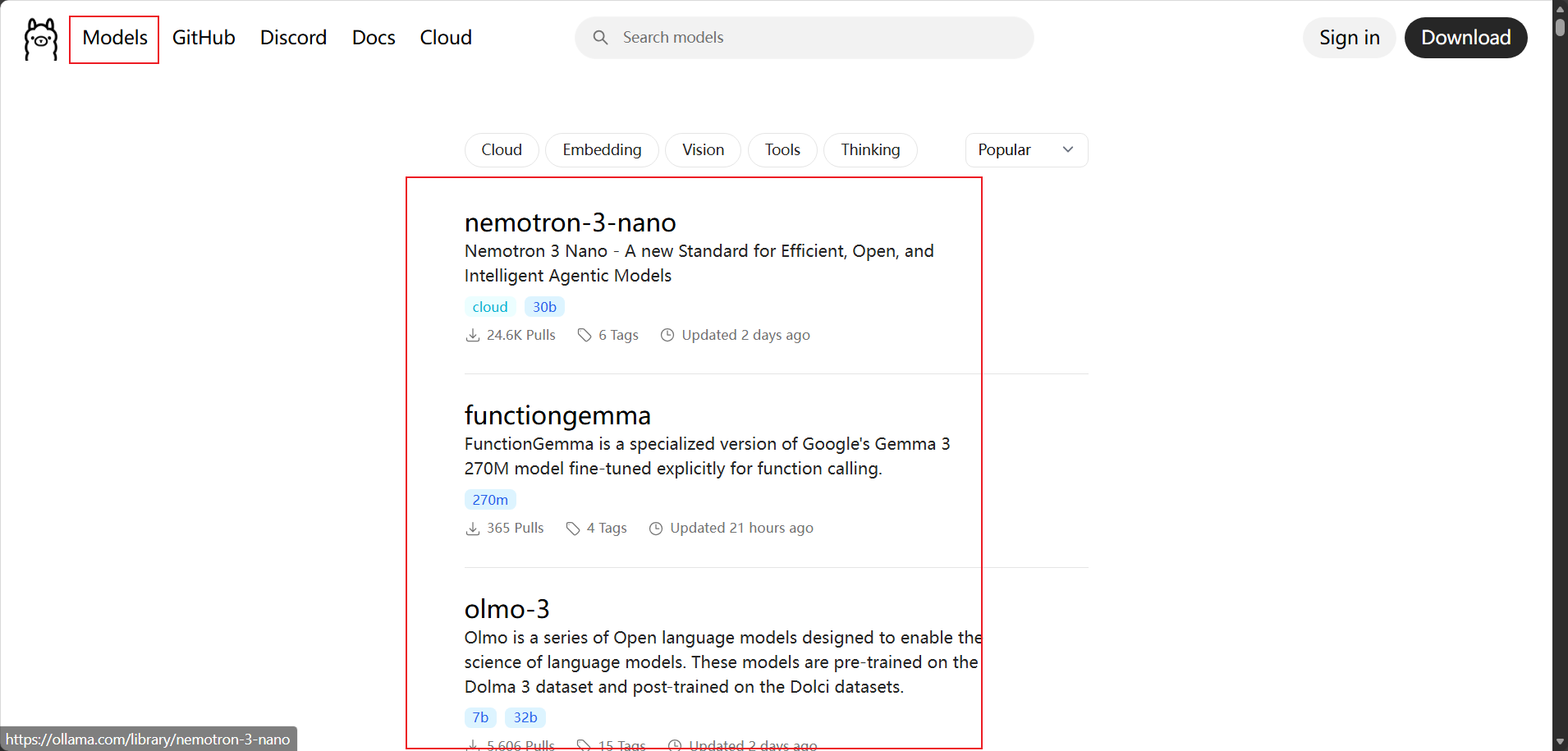Screen dimensions: 1568x751
Task: Enable the Thinking filter chip
Action: (x=870, y=150)
